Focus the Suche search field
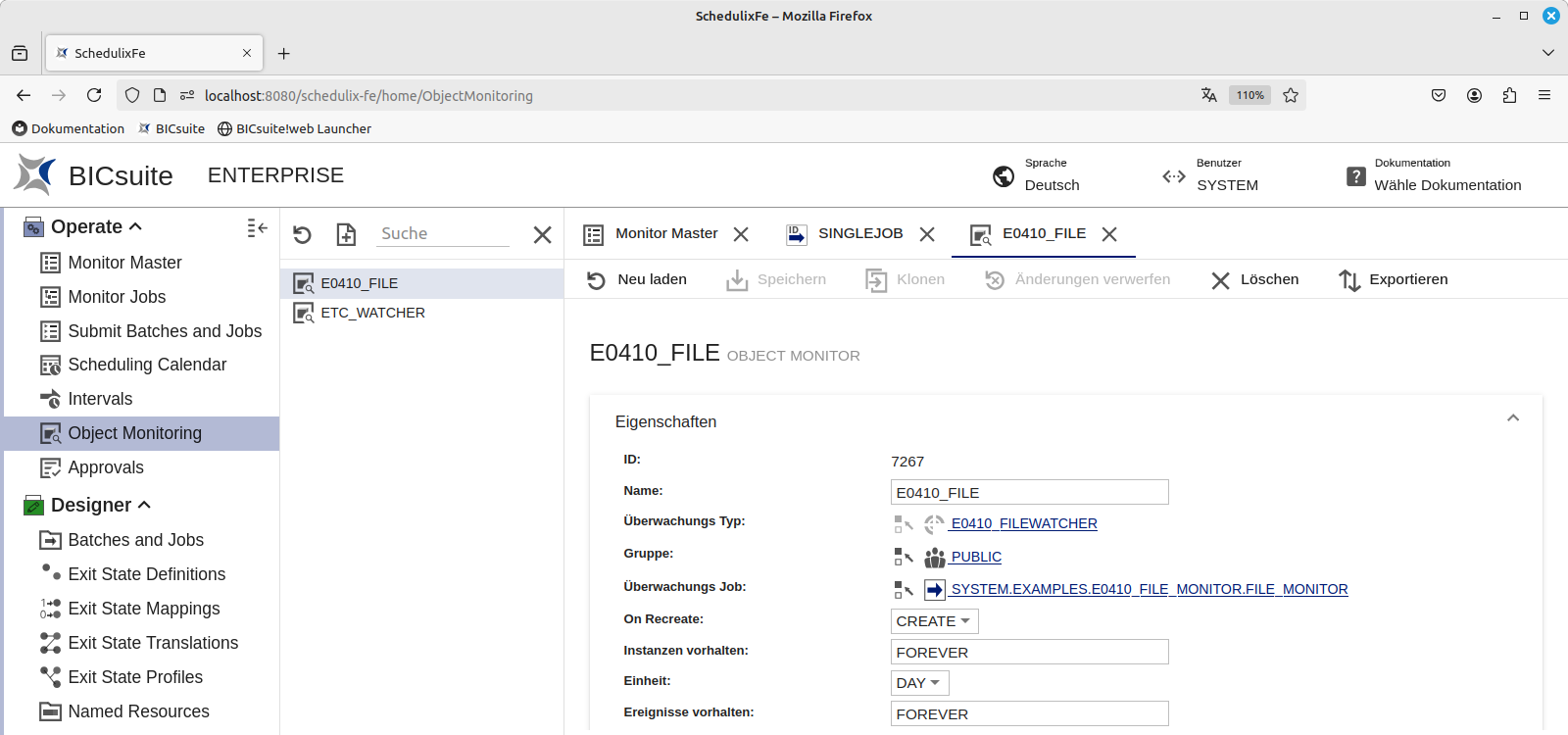Viewport: 1568px width, 735px height. point(443,233)
